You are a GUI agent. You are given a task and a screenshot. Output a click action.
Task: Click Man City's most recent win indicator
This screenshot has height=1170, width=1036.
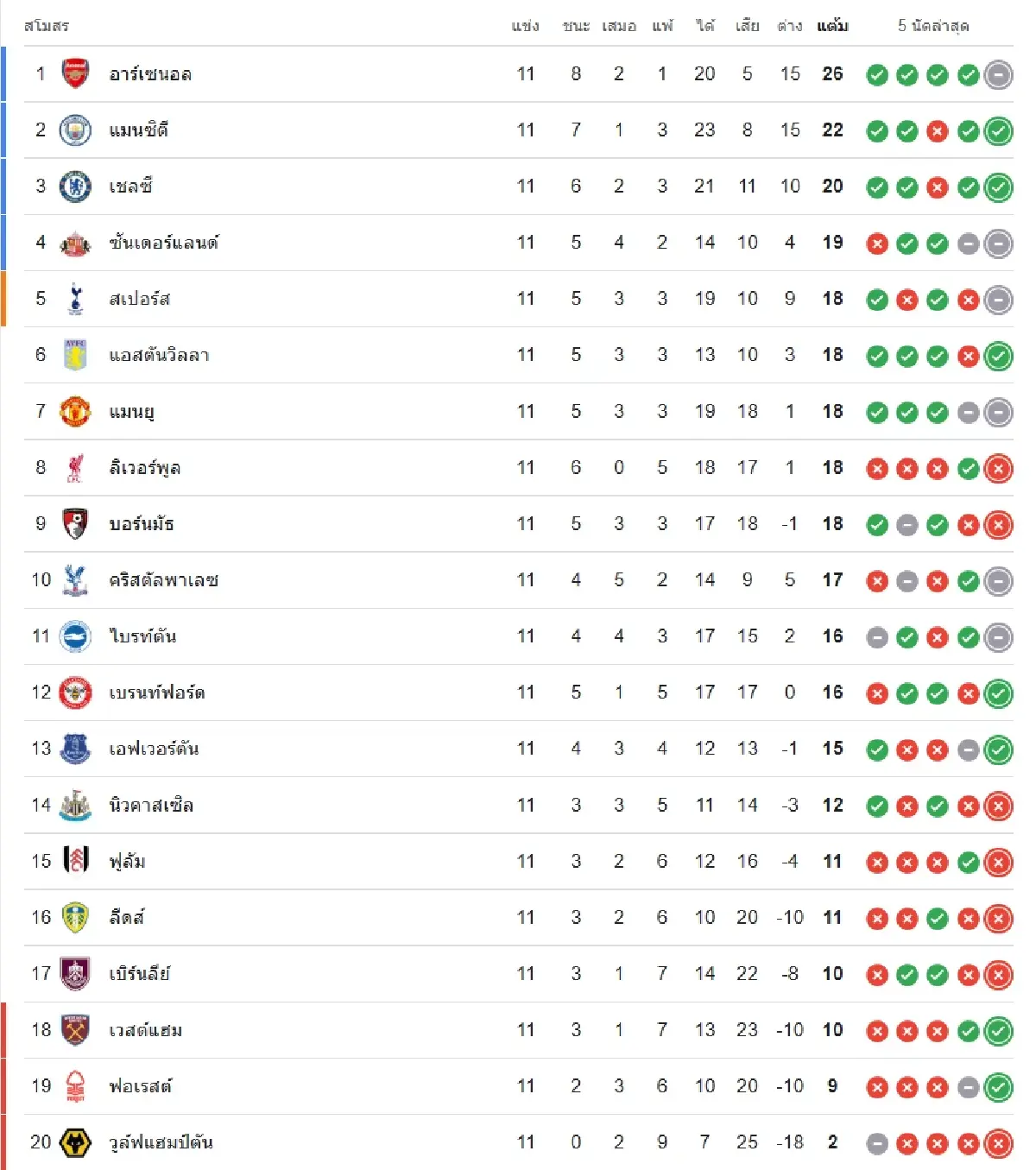click(998, 131)
